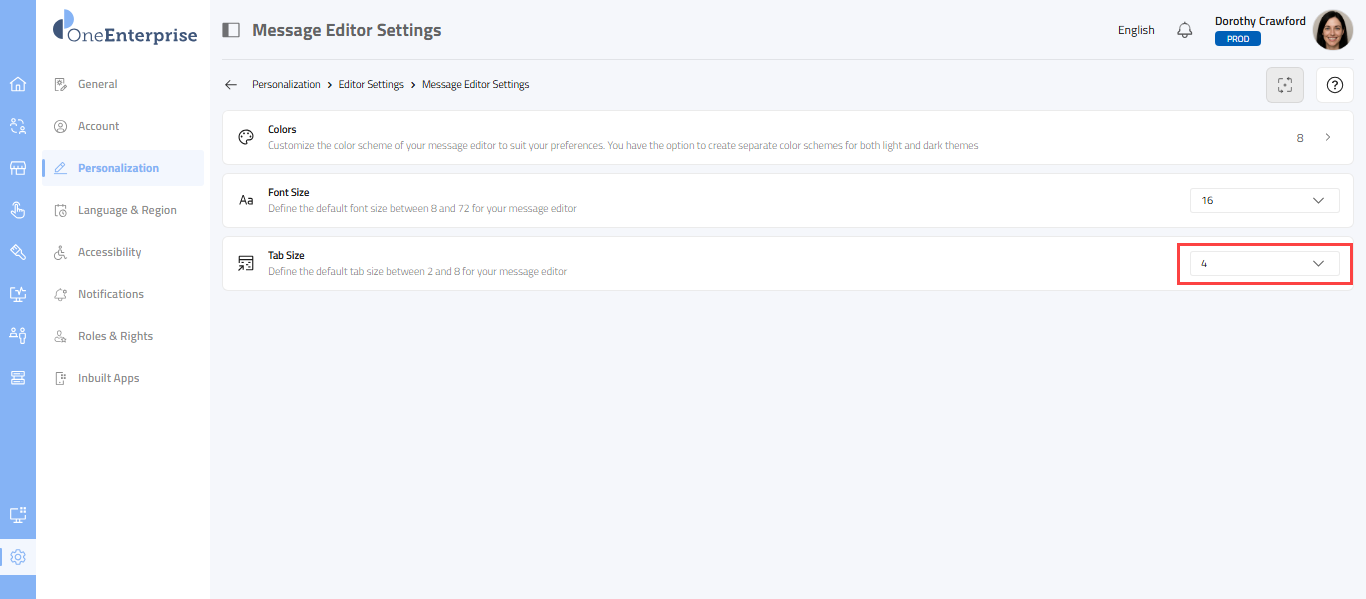Change the English language selector

[x=1136, y=30]
